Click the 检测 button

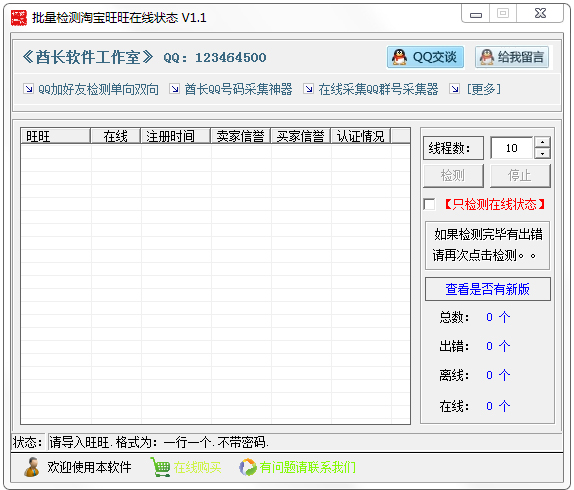click(453, 176)
